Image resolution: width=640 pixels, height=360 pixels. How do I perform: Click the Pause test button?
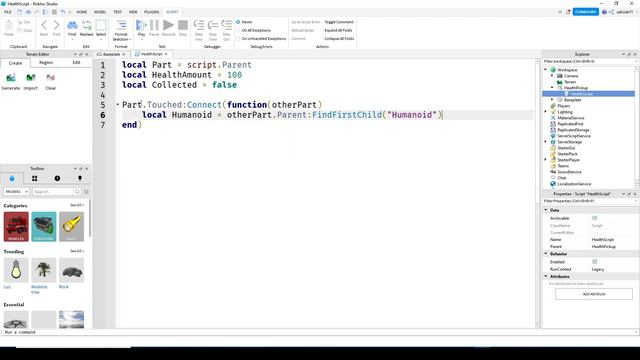click(x=154, y=25)
